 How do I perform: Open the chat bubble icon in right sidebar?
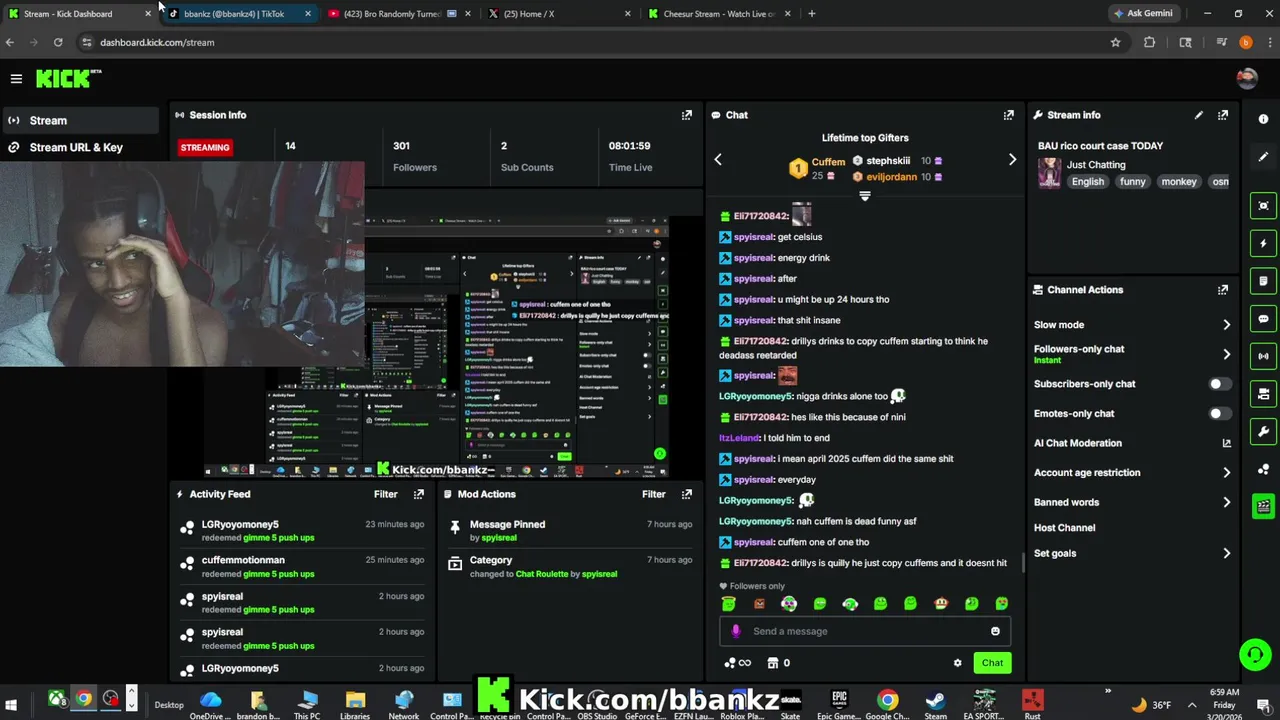(1263, 319)
